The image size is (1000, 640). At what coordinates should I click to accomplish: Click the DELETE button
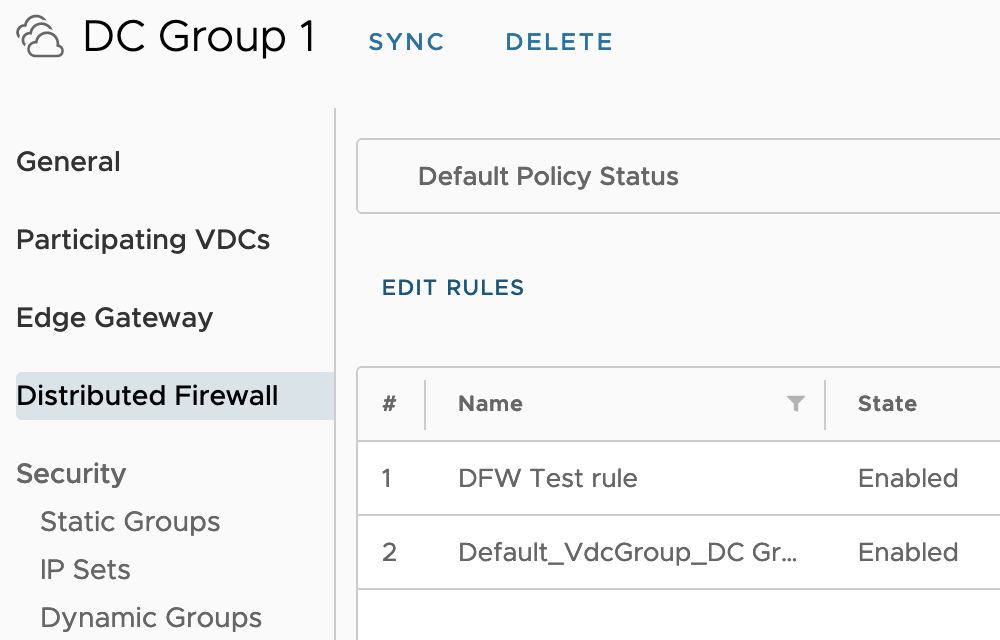click(559, 42)
